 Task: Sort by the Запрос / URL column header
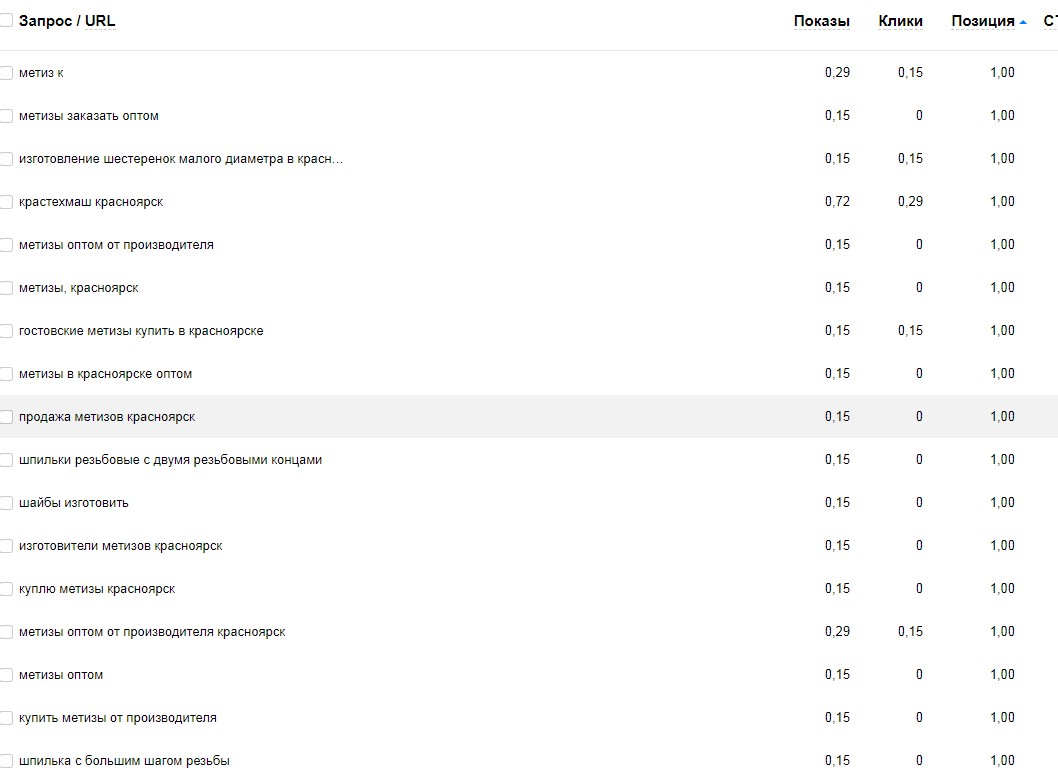67,21
